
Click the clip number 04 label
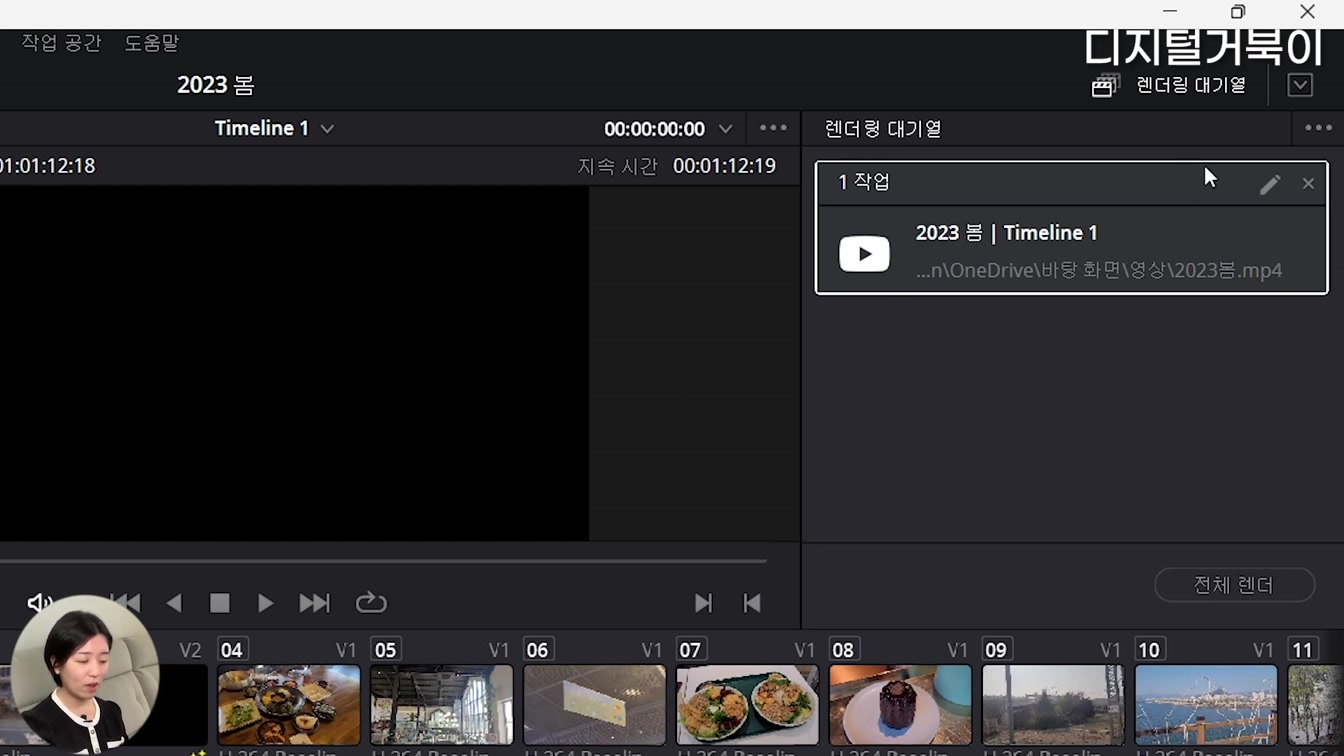[x=232, y=650]
